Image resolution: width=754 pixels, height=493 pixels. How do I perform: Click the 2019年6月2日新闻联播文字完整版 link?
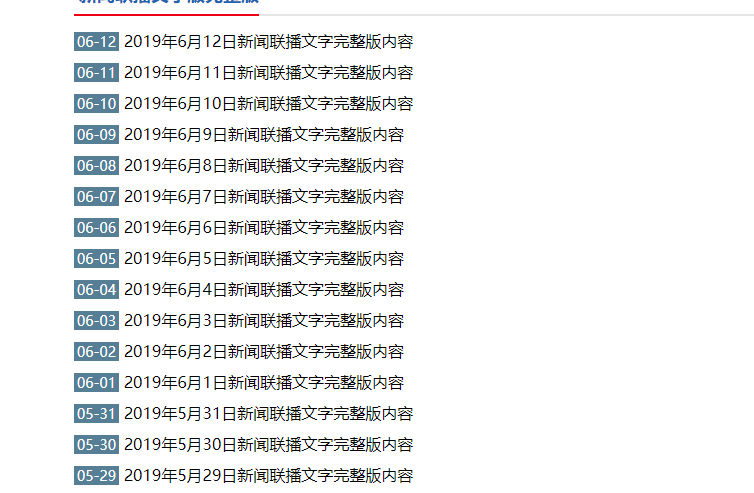[264, 352]
